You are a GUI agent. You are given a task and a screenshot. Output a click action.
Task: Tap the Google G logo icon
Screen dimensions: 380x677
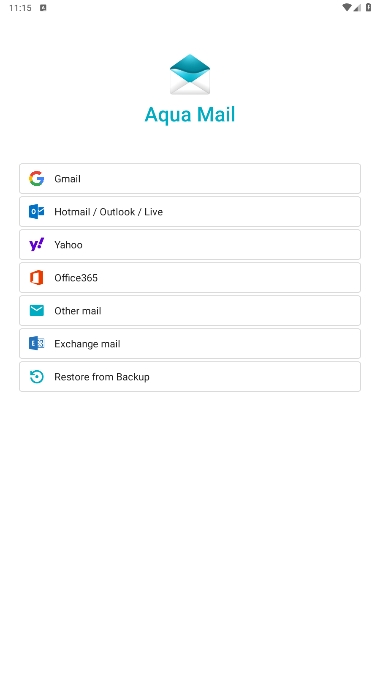37,178
